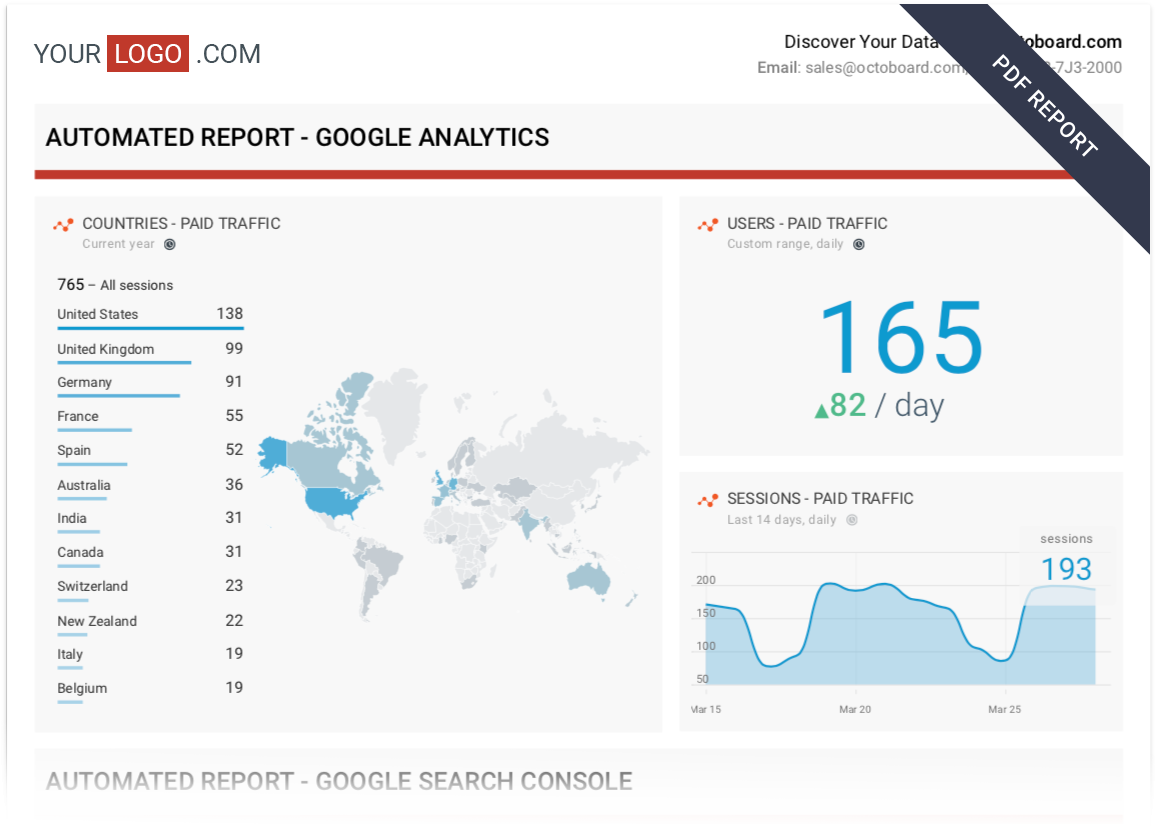Click the 100 y-axis label
The height and width of the screenshot is (840, 1157).
(705, 646)
